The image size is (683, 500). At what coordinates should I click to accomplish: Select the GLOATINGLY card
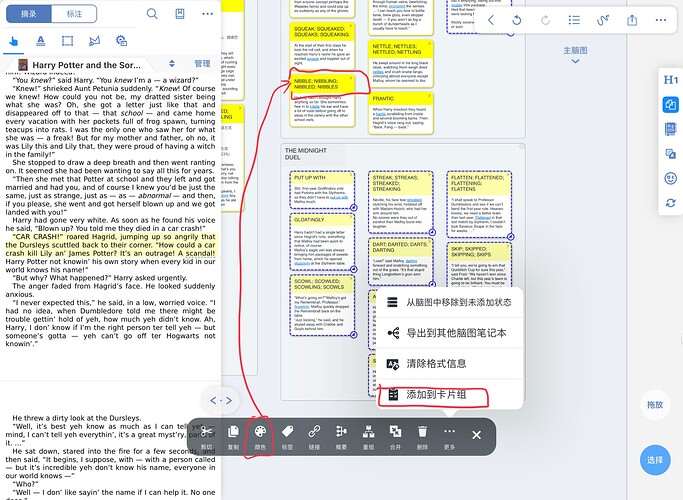point(322,242)
